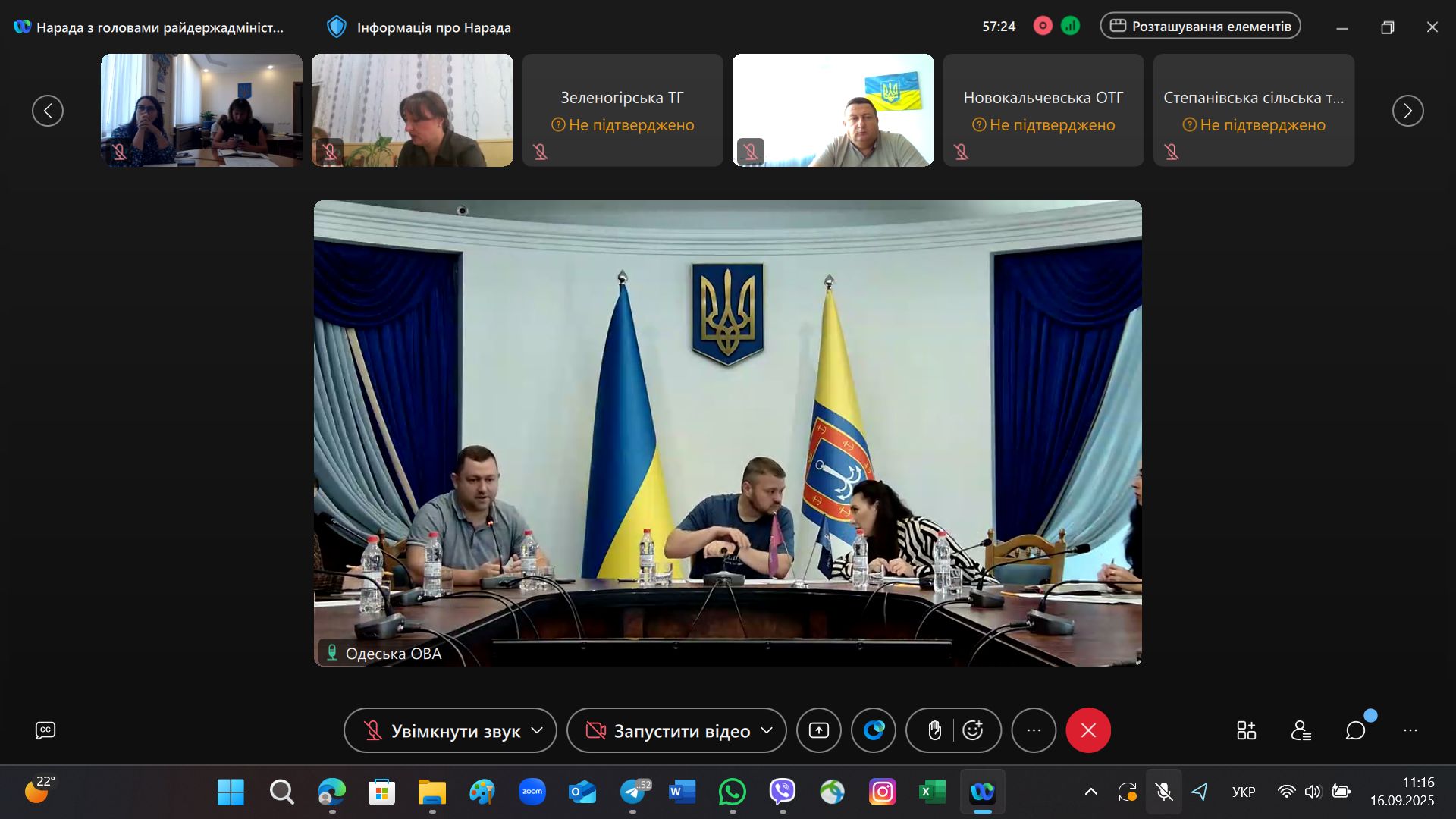Open Розташування елементів layout menu
The height and width of the screenshot is (819, 1456).
[1200, 26]
